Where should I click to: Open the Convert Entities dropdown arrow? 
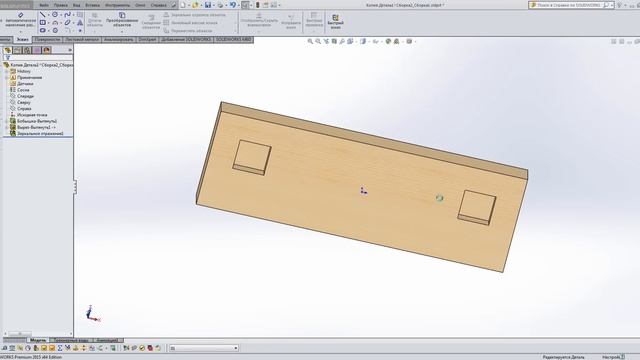click(x=122, y=31)
